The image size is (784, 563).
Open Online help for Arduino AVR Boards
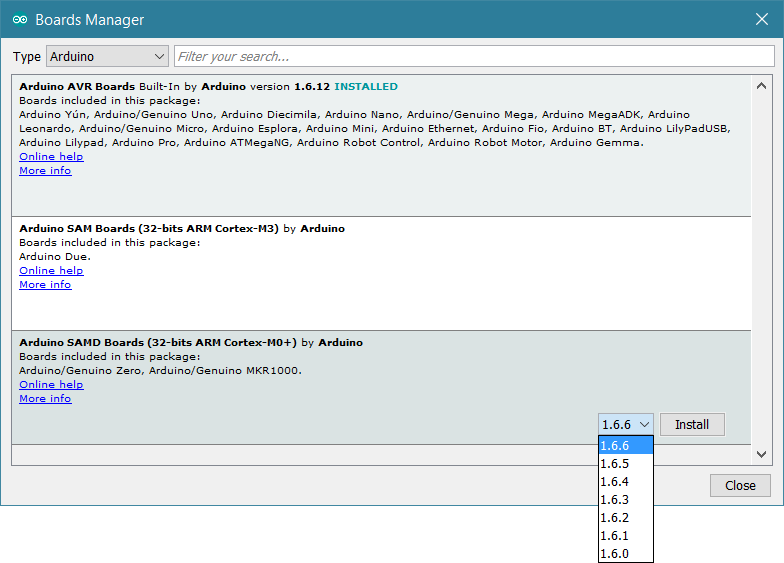pyautogui.click(x=52, y=156)
